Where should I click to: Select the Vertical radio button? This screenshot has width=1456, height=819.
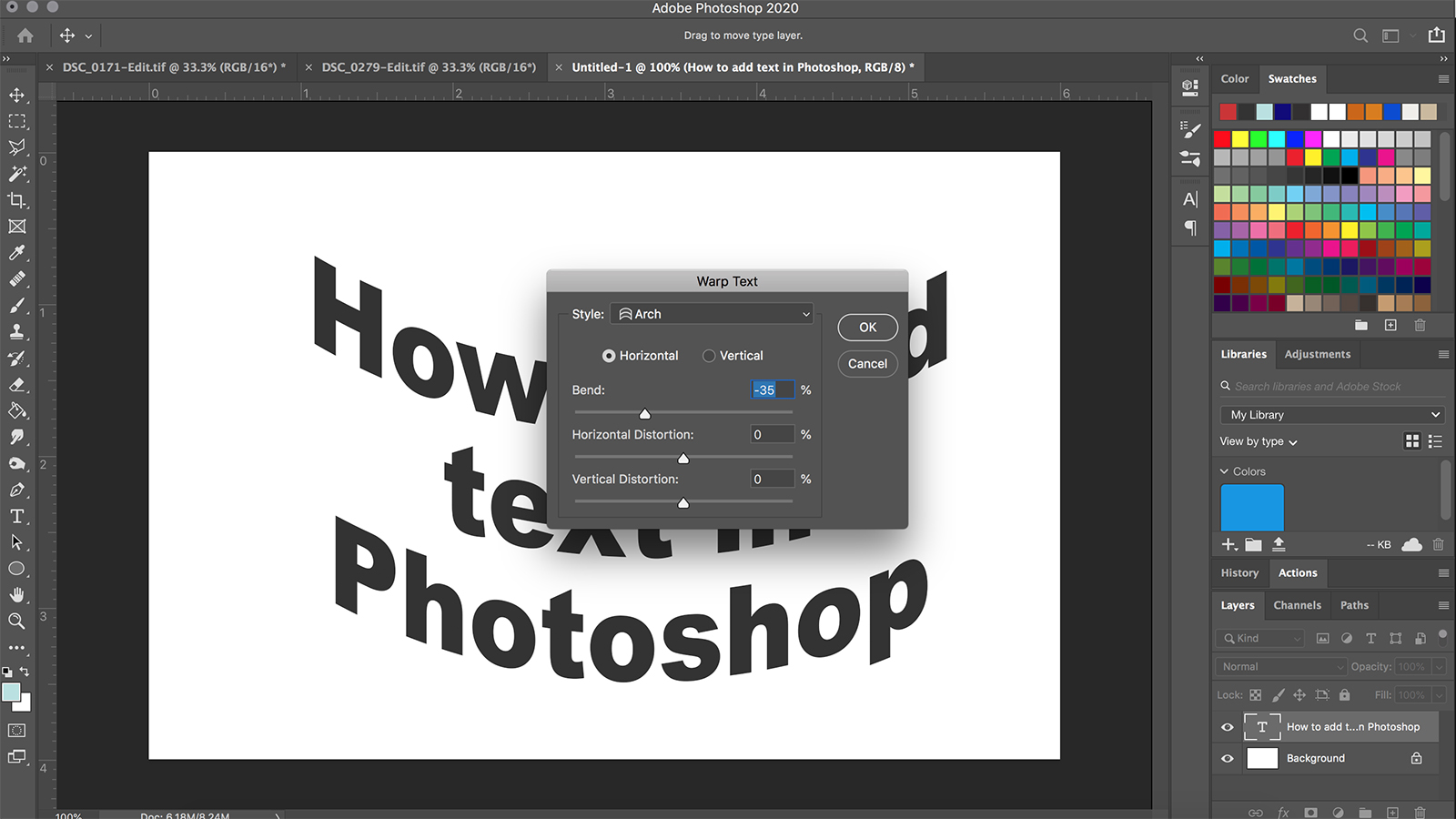pos(709,356)
